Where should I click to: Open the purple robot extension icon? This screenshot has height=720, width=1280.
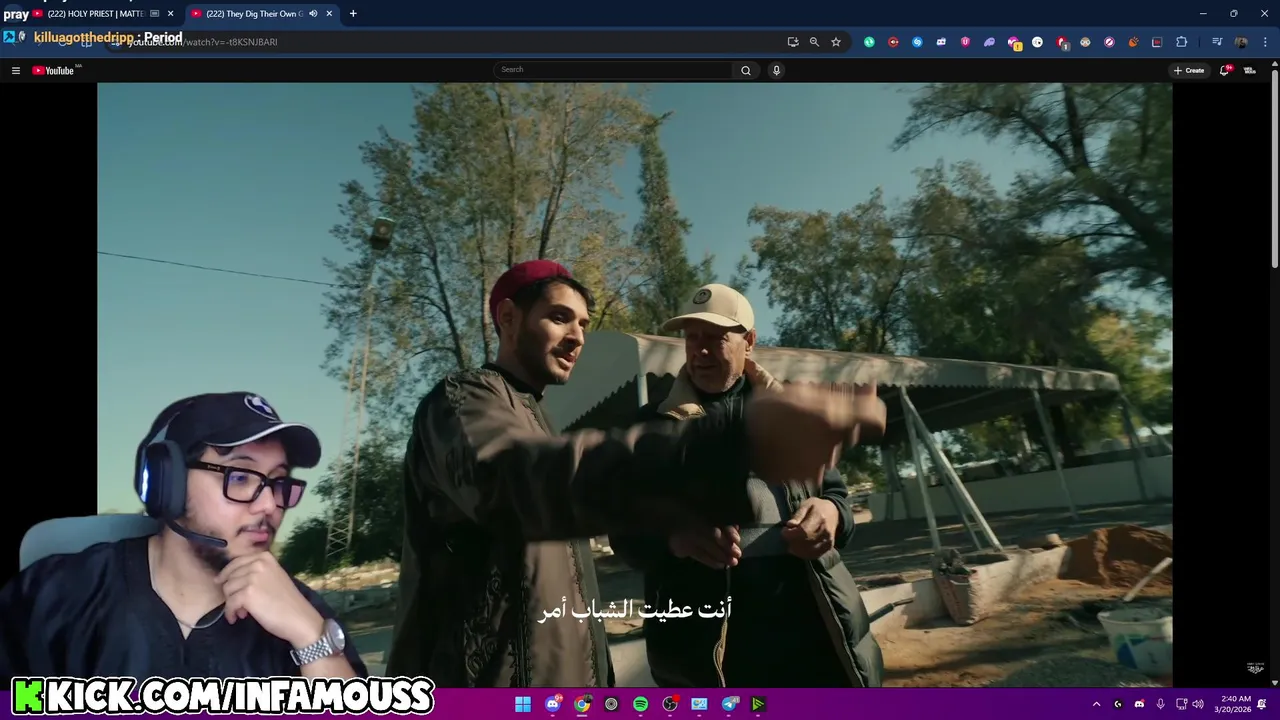(941, 42)
